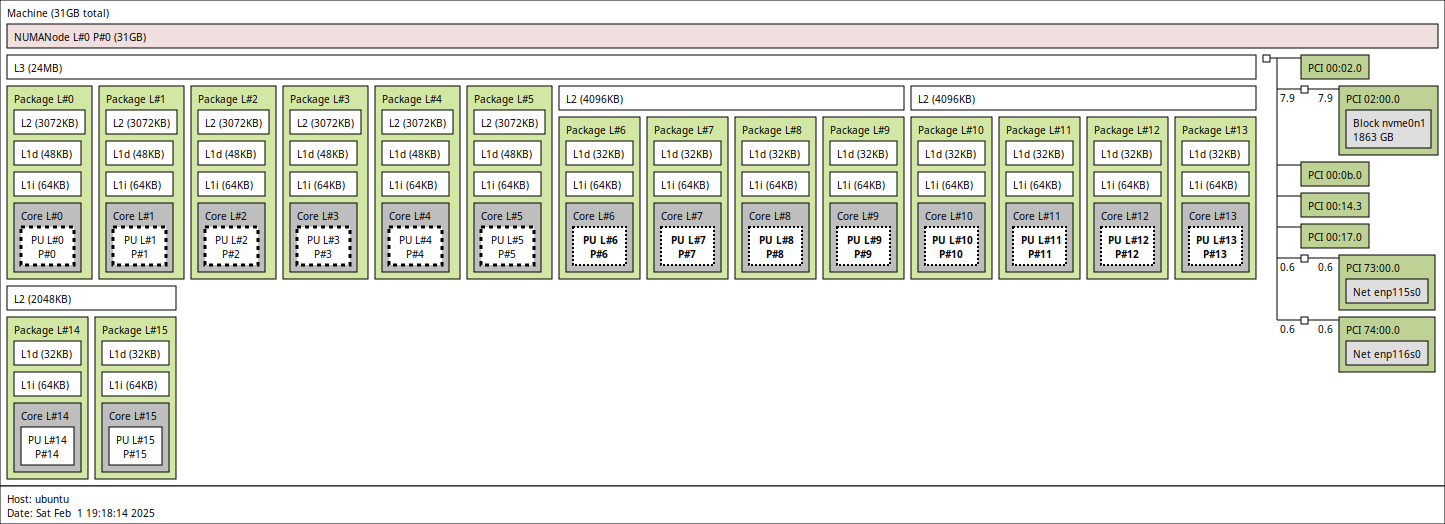Select L1d (32KB) inside Package L#13

1216,154
